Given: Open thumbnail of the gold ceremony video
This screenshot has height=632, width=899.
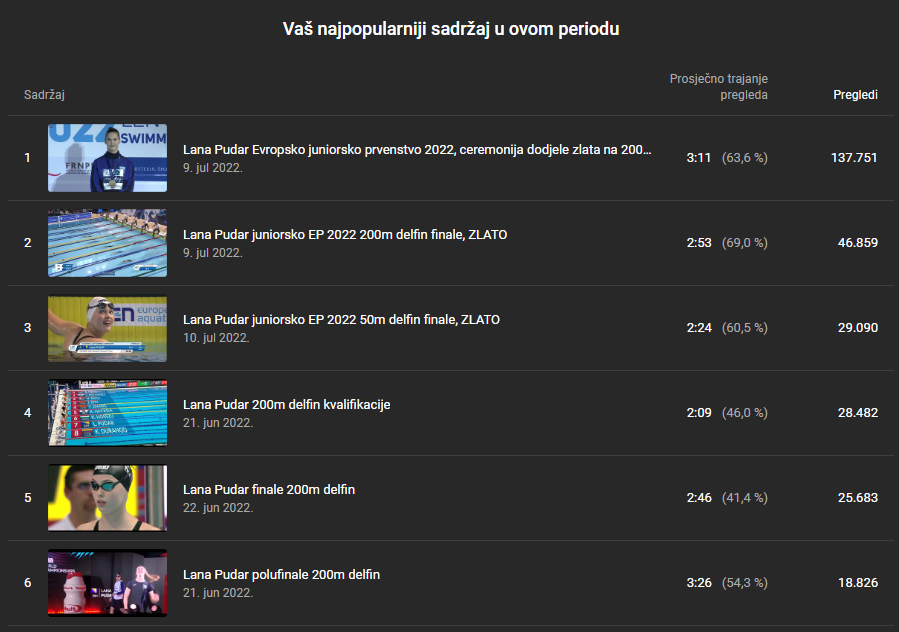Looking at the screenshot, I should point(107,158).
